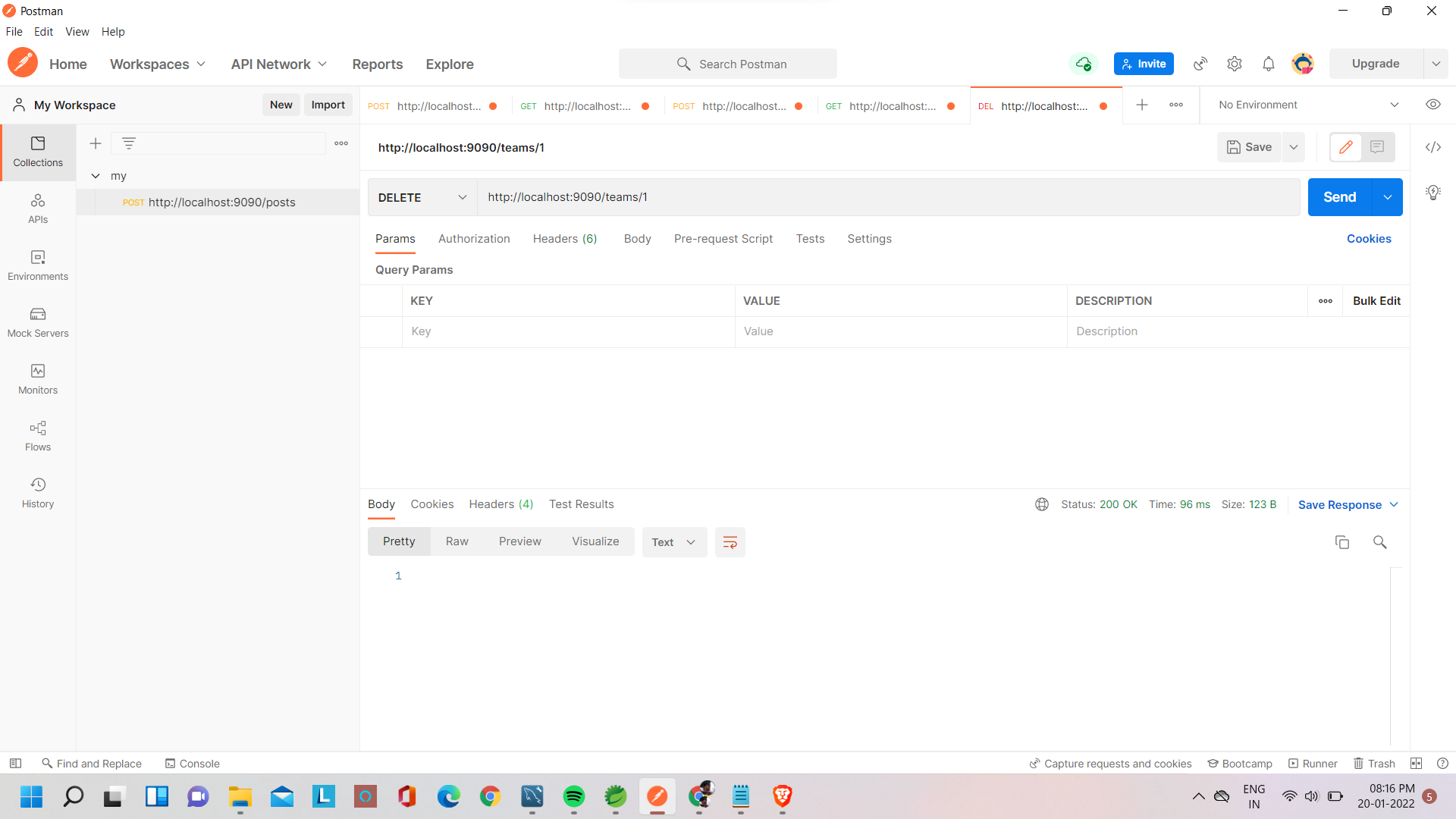Screen dimensions: 1456x819
Task: Toggle the environment quick look eye
Action: point(1433,104)
